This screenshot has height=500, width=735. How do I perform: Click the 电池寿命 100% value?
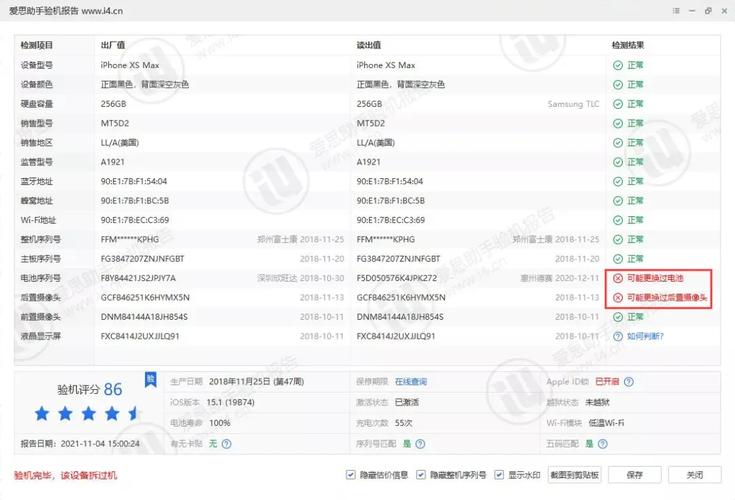click(219, 423)
